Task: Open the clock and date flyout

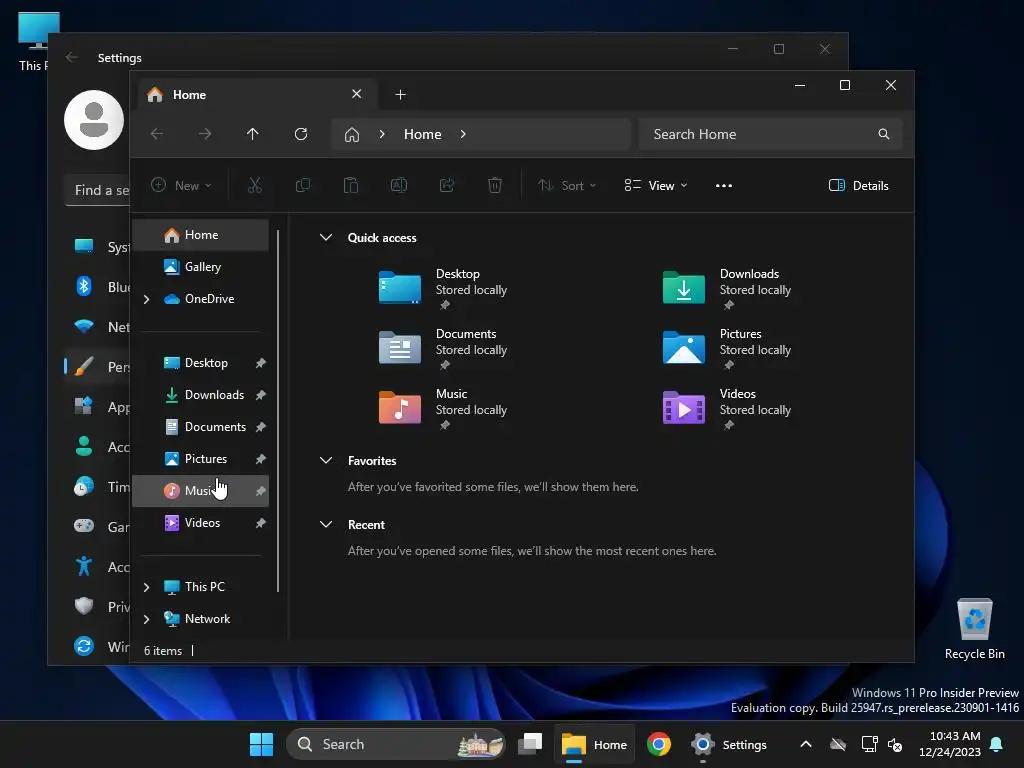Action: [x=950, y=744]
